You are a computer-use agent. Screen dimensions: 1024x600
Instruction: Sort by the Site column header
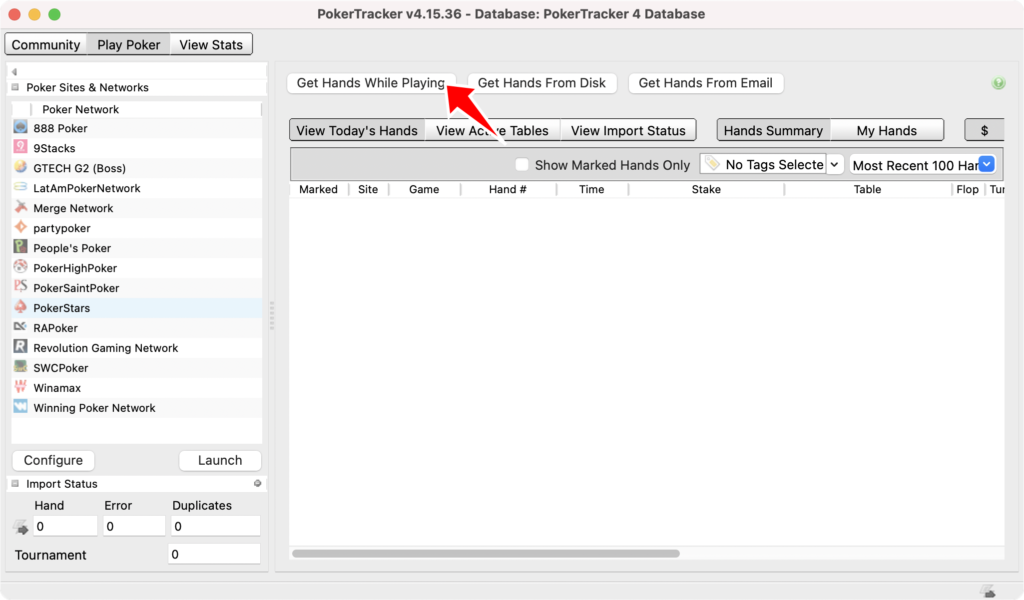click(368, 189)
